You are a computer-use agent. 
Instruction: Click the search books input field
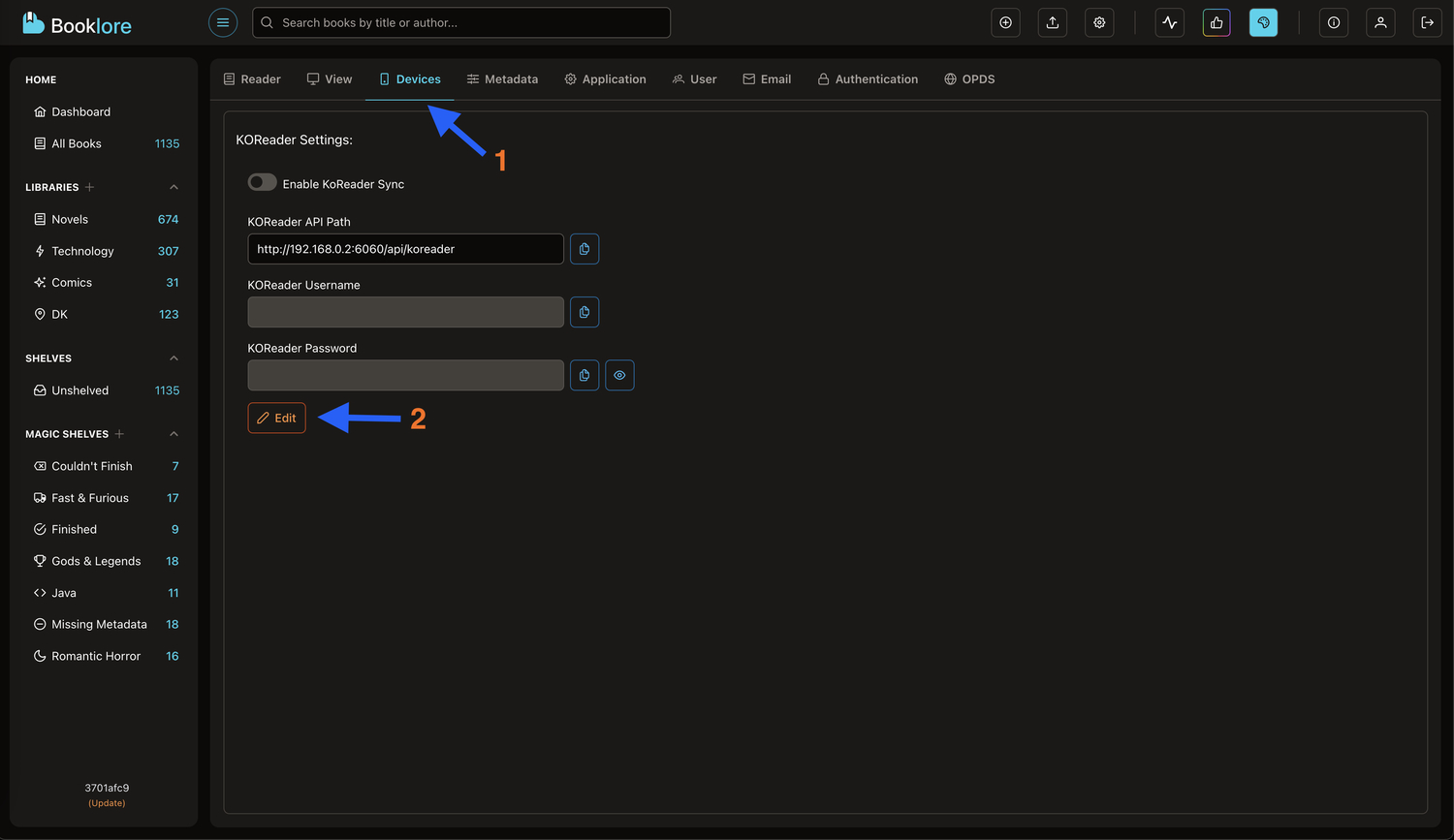[460, 22]
